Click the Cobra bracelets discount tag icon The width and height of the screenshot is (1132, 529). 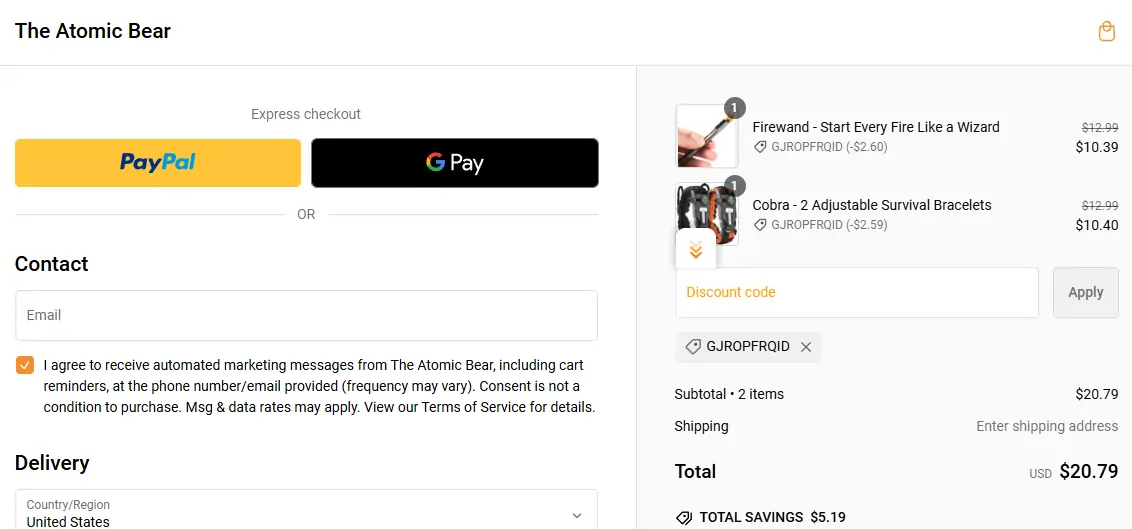761,225
